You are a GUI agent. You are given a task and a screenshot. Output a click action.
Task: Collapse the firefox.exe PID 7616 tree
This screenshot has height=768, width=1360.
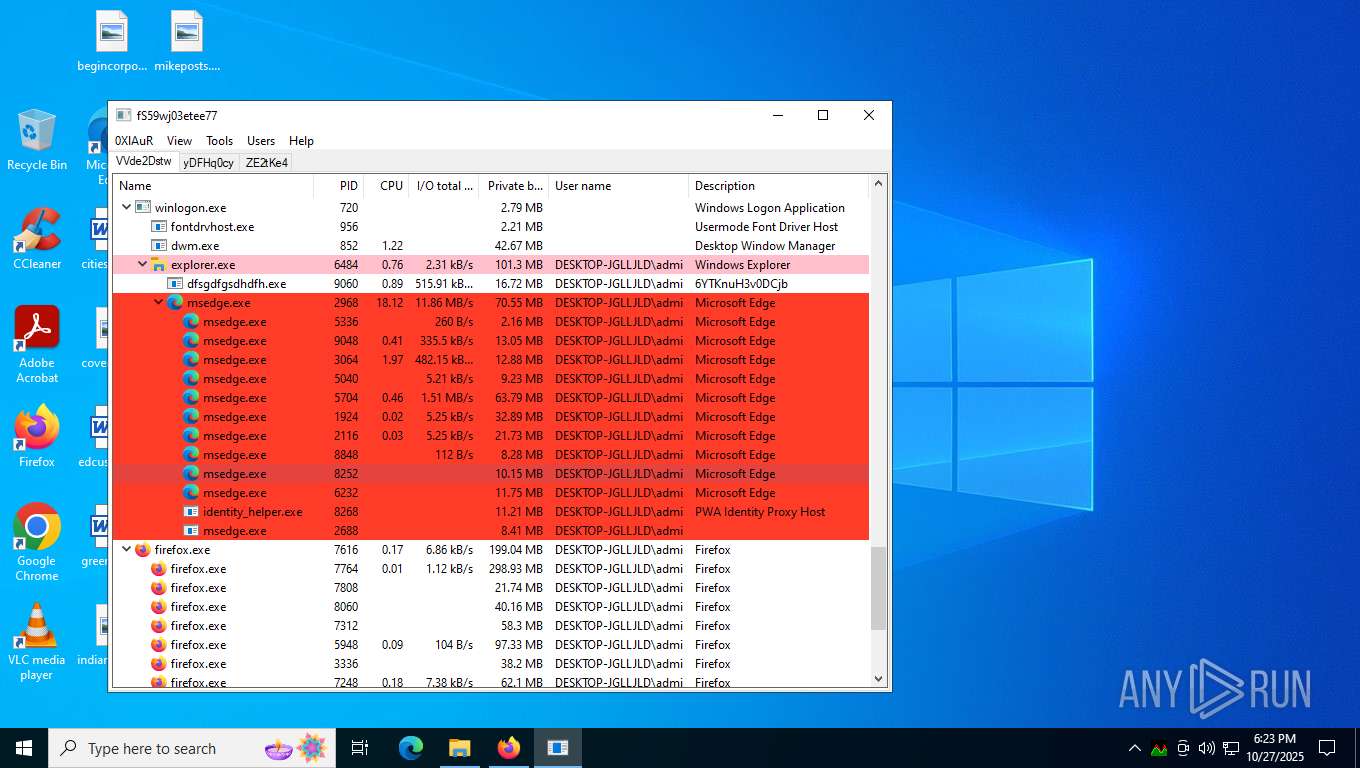pyautogui.click(x=127, y=550)
